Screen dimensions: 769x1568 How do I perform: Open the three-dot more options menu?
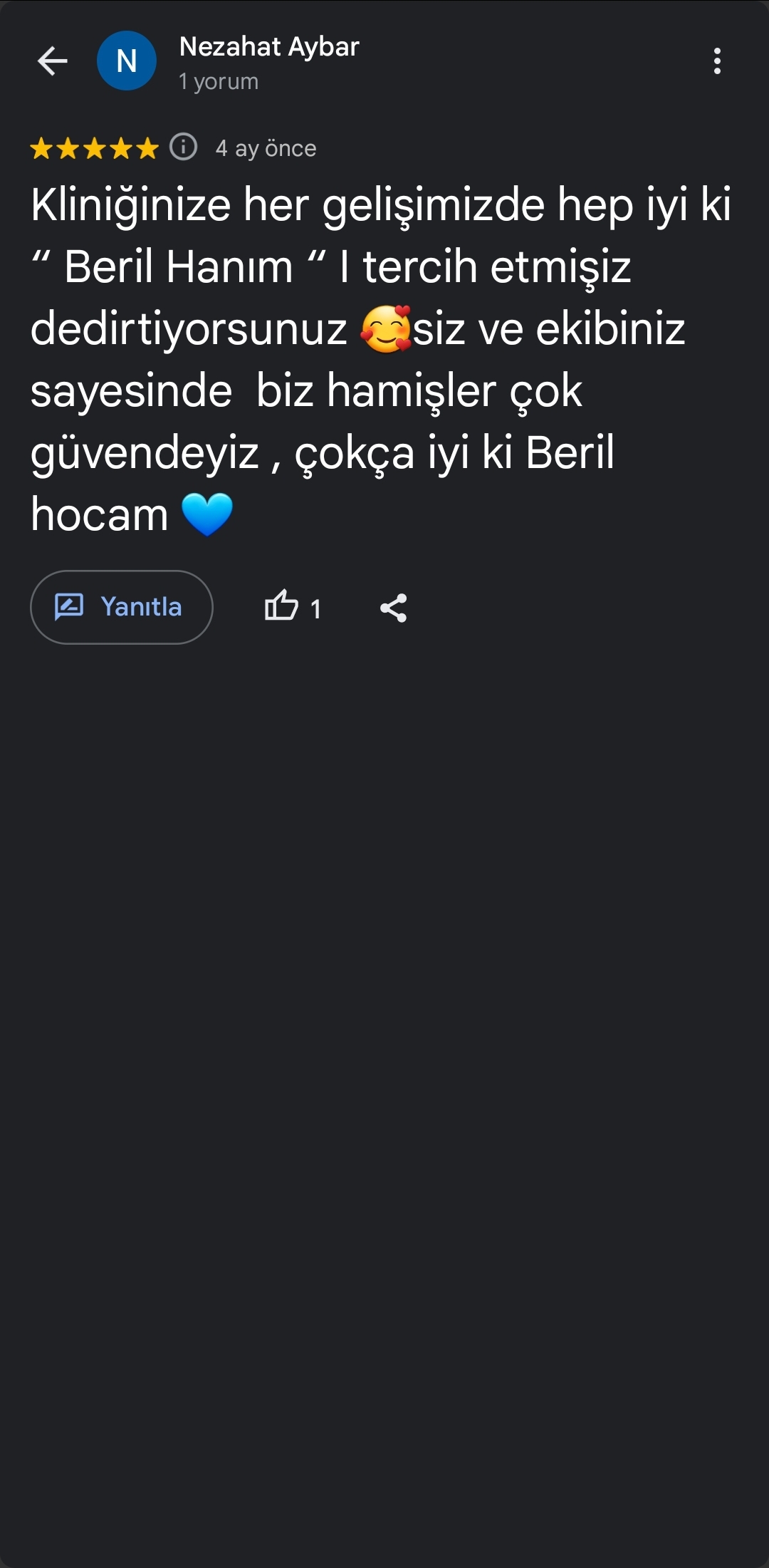coord(717,61)
